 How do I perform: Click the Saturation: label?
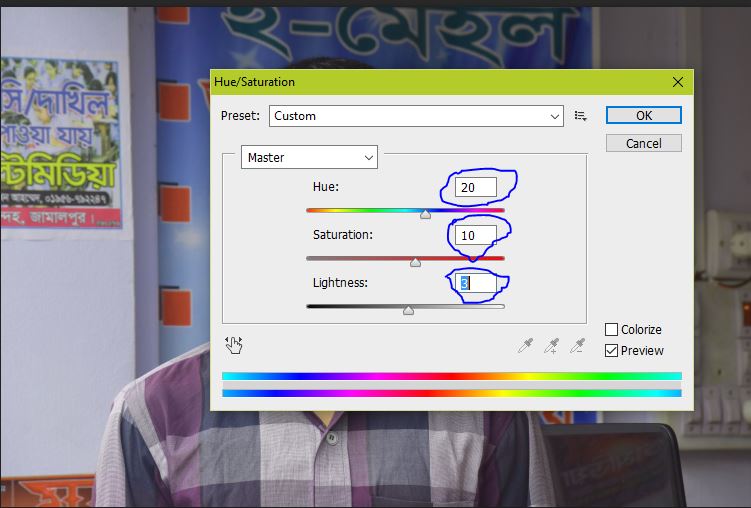coord(342,235)
